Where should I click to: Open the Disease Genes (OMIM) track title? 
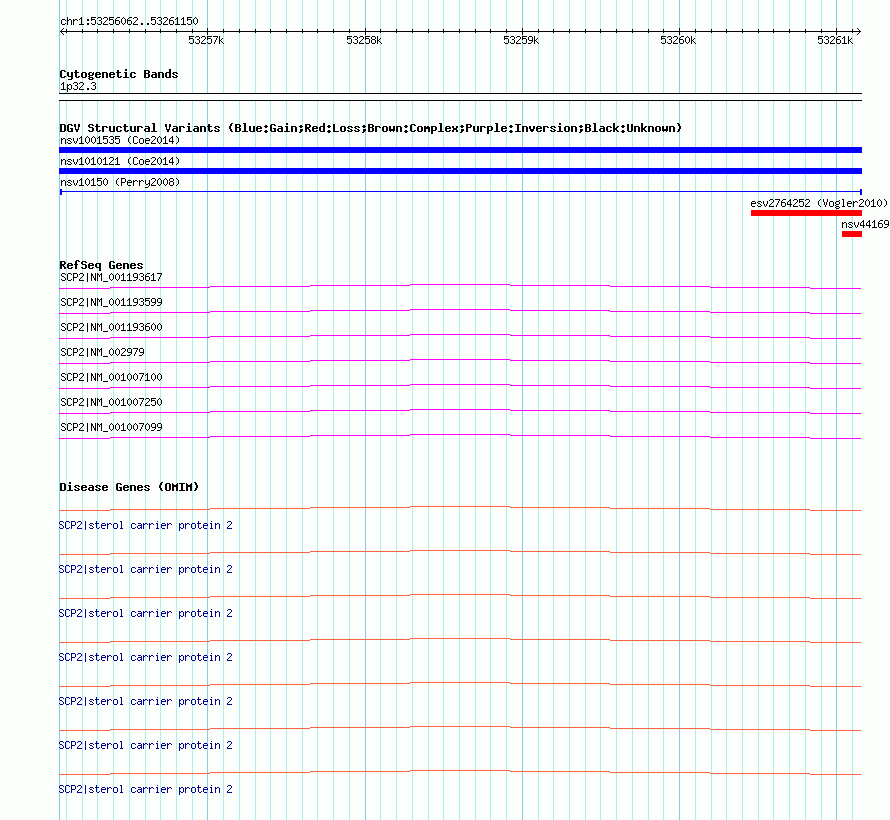(129, 487)
